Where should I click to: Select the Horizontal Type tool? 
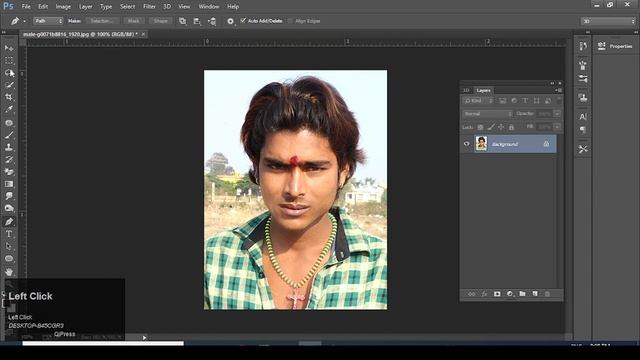9,234
